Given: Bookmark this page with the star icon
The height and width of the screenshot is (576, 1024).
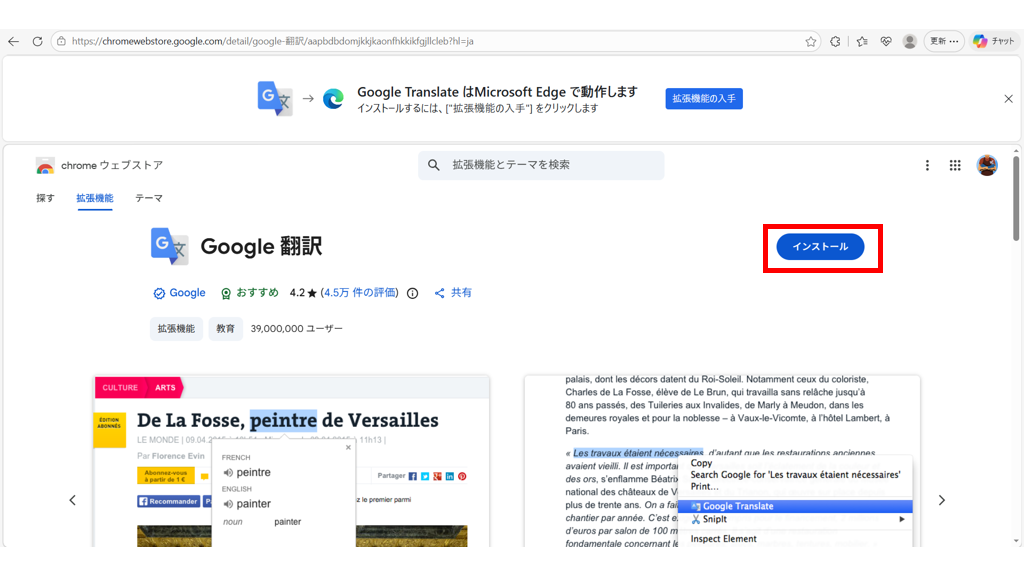Looking at the screenshot, I should 810,41.
